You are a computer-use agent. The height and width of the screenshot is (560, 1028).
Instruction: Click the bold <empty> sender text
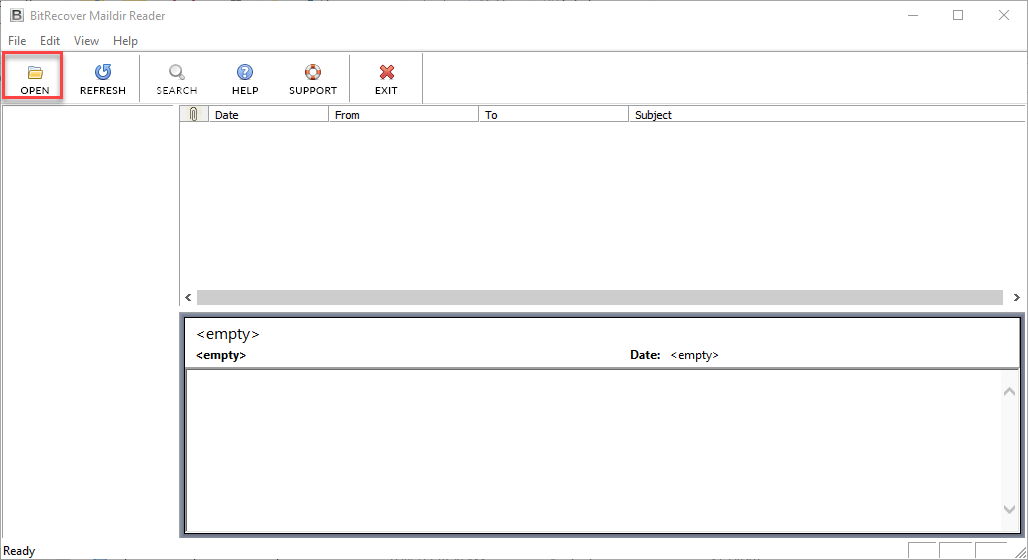click(x=221, y=355)
